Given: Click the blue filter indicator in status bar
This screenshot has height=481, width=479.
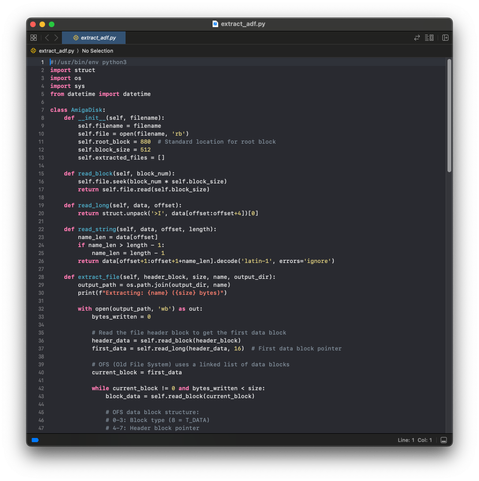Looking at the screenshot, I should (x=35, y=440).
